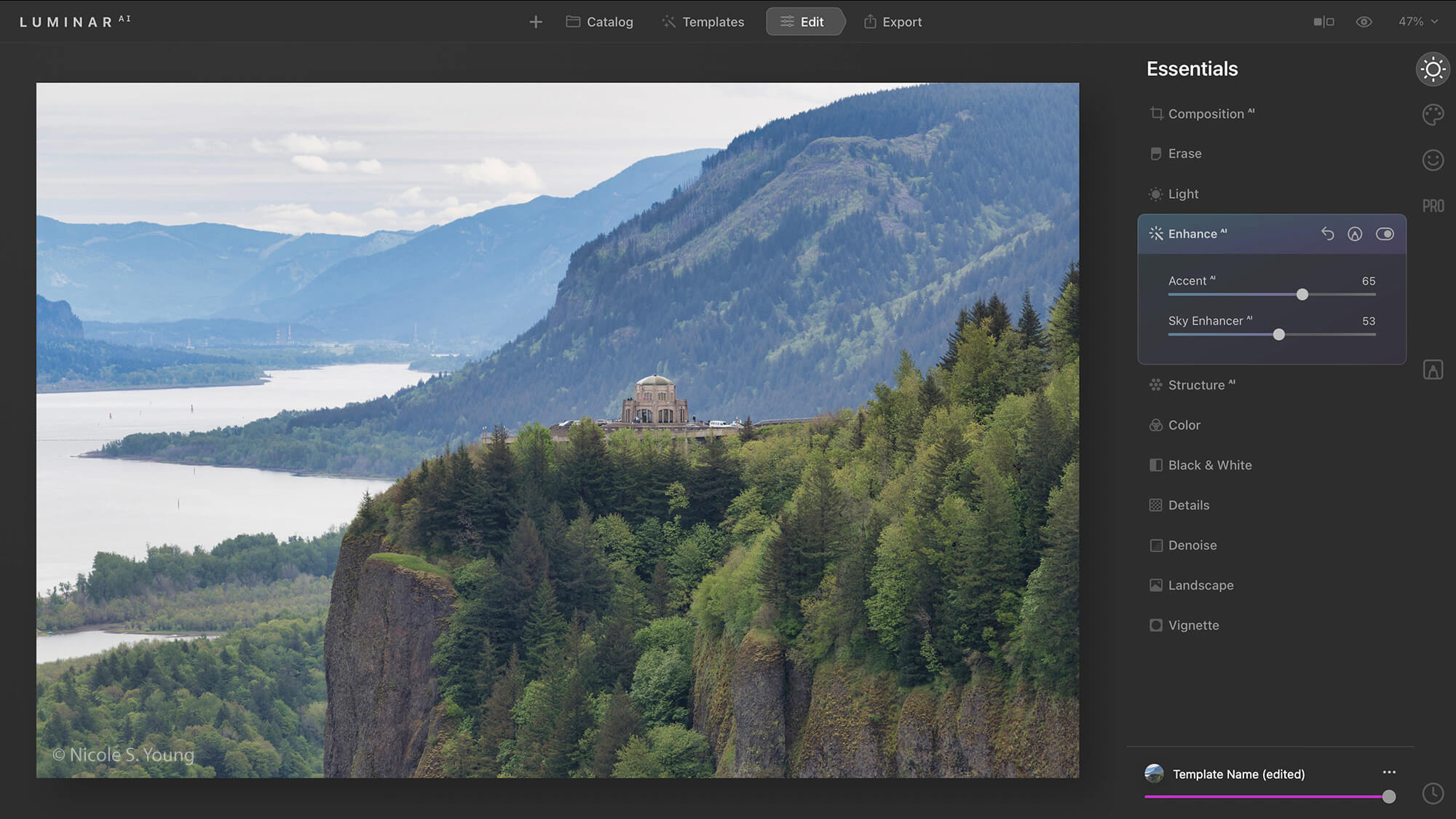Open the edit history clock icon

(x=1433, y=794)
